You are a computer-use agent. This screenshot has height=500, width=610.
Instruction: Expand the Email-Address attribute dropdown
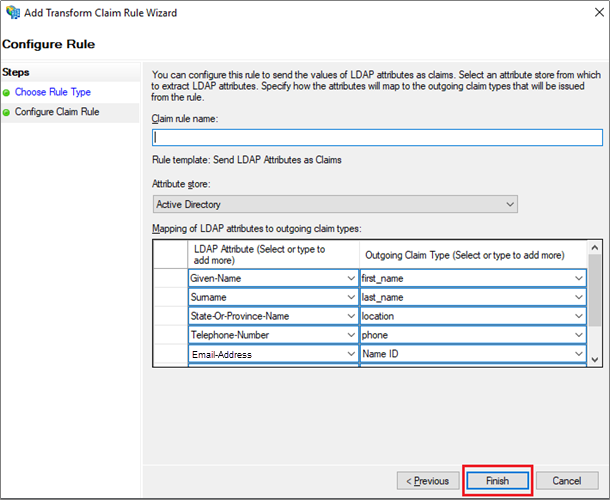[x=351, y=354]
